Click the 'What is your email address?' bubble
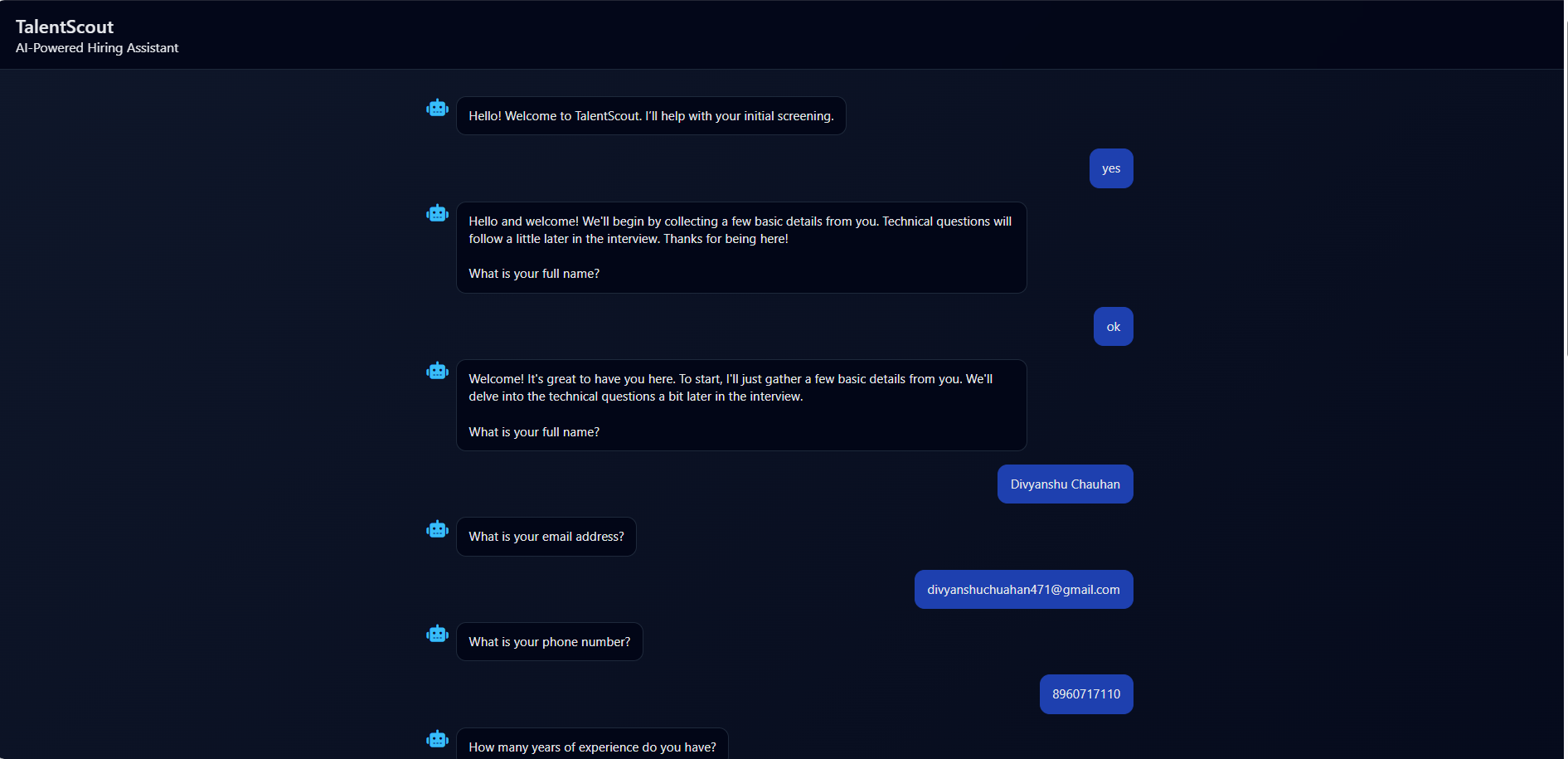Image resolution: width=1568 pixels, height=759 pixels. coord(546,536)
